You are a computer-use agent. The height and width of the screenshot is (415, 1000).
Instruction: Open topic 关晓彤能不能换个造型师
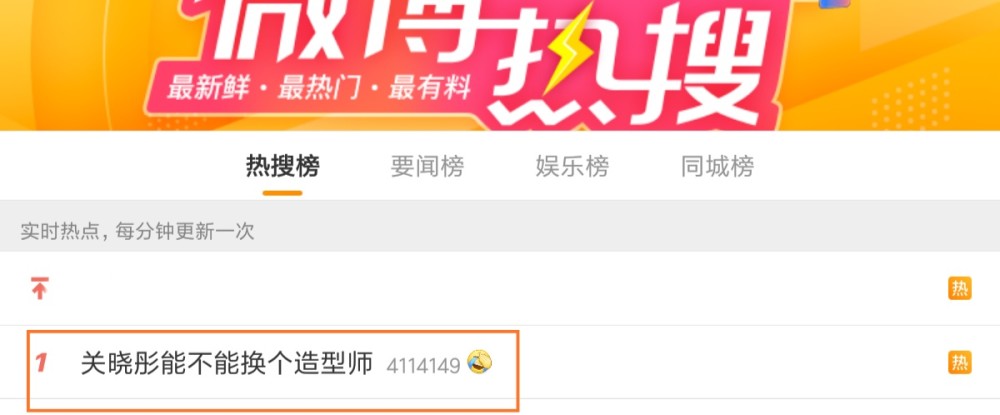click(226, 363)
